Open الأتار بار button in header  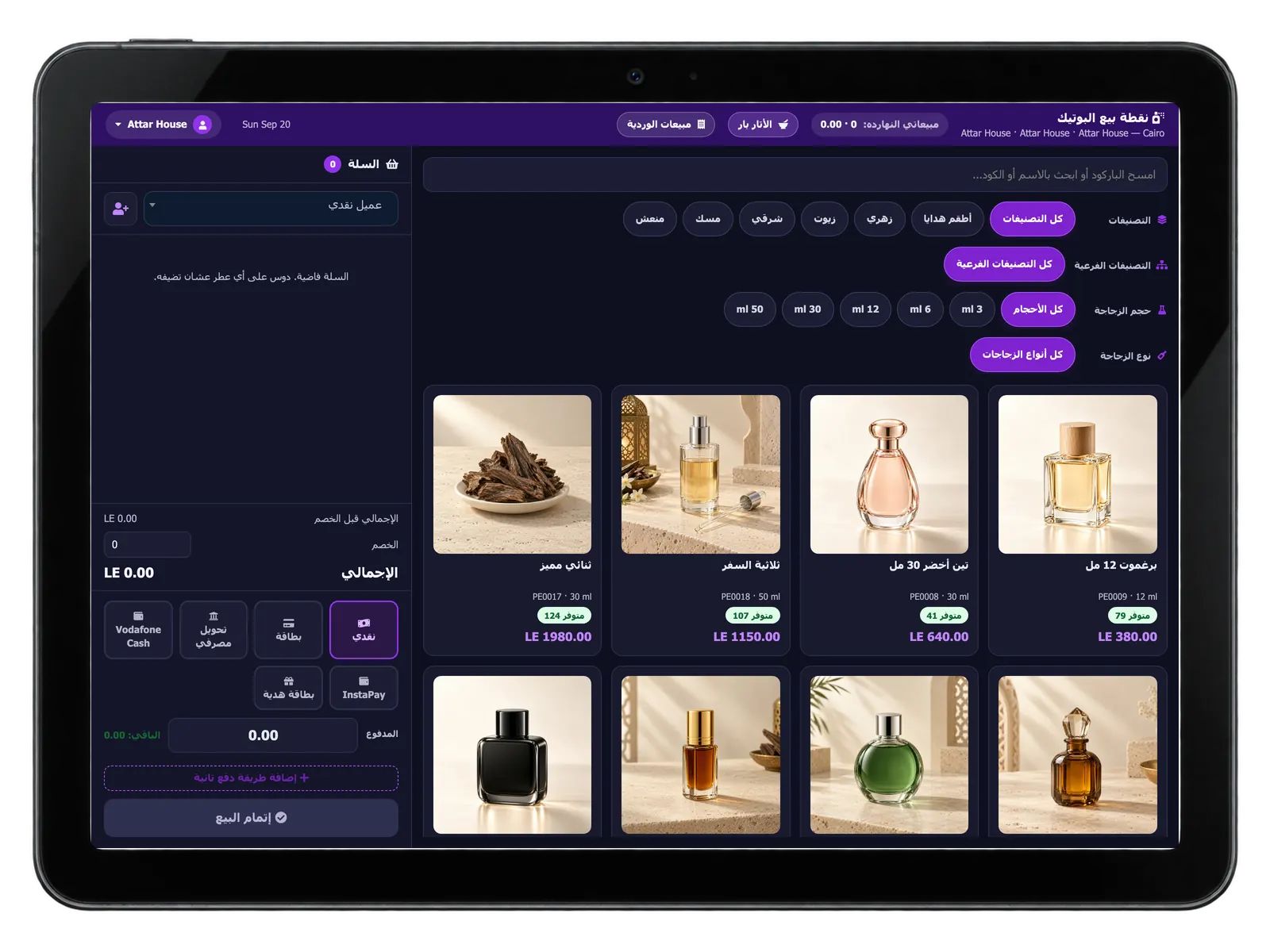(763, 125)
